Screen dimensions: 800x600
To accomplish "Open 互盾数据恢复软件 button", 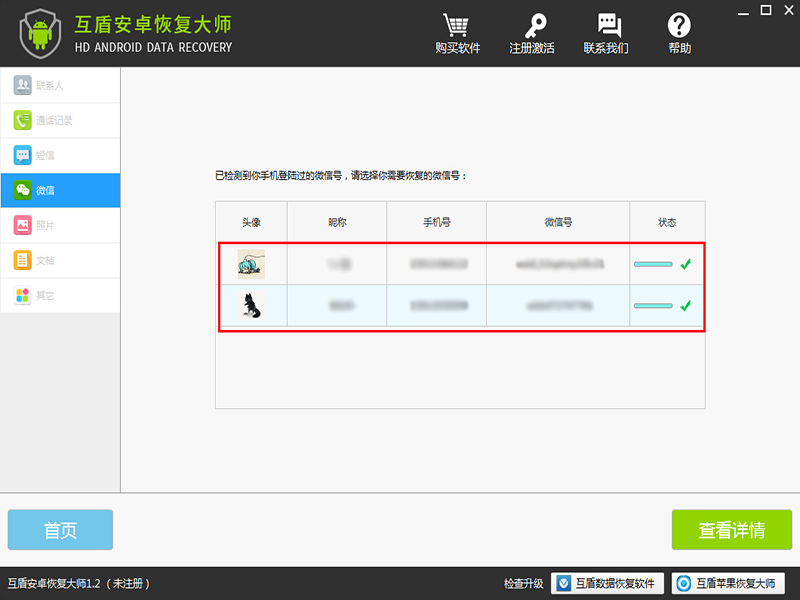I will click(607, 583).
